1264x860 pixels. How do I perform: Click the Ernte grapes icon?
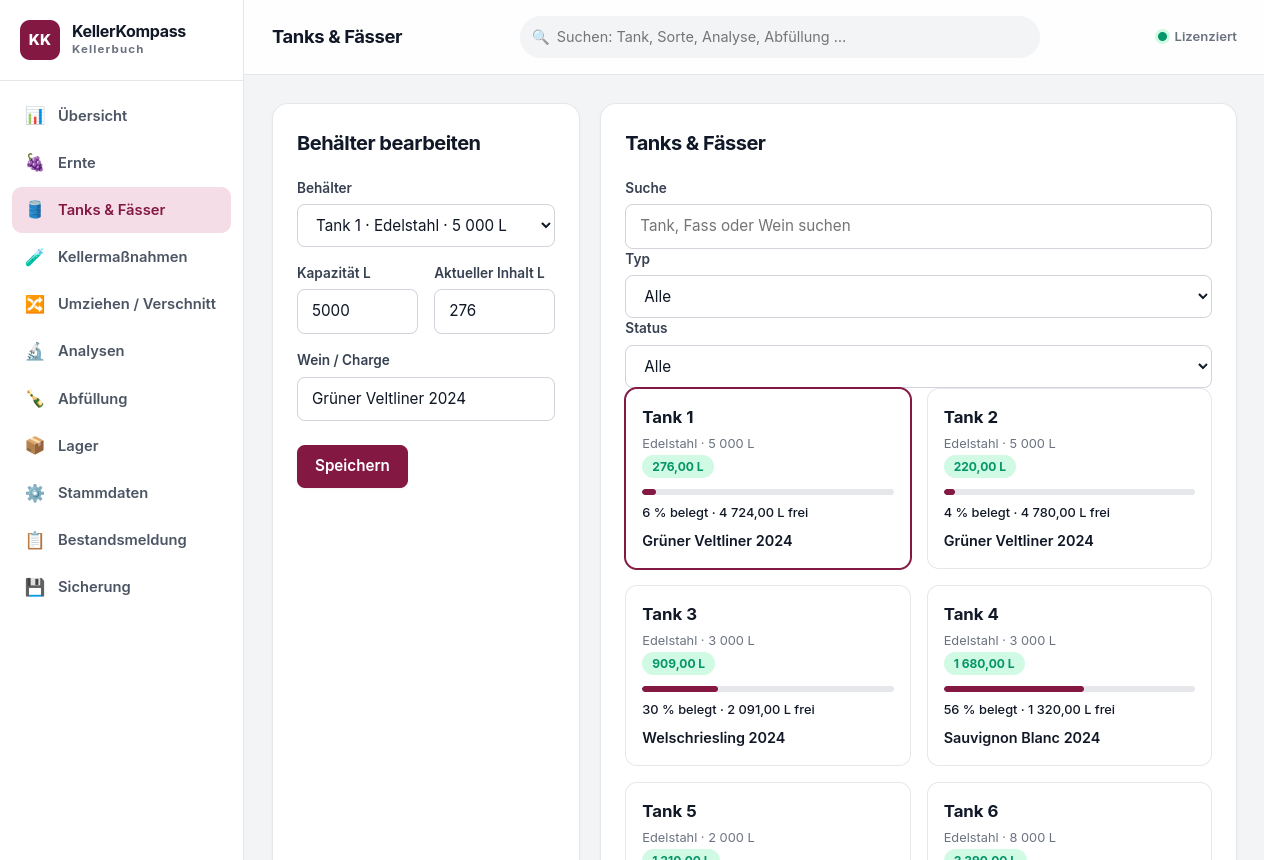pyautogui.click(x=35, y=163)
